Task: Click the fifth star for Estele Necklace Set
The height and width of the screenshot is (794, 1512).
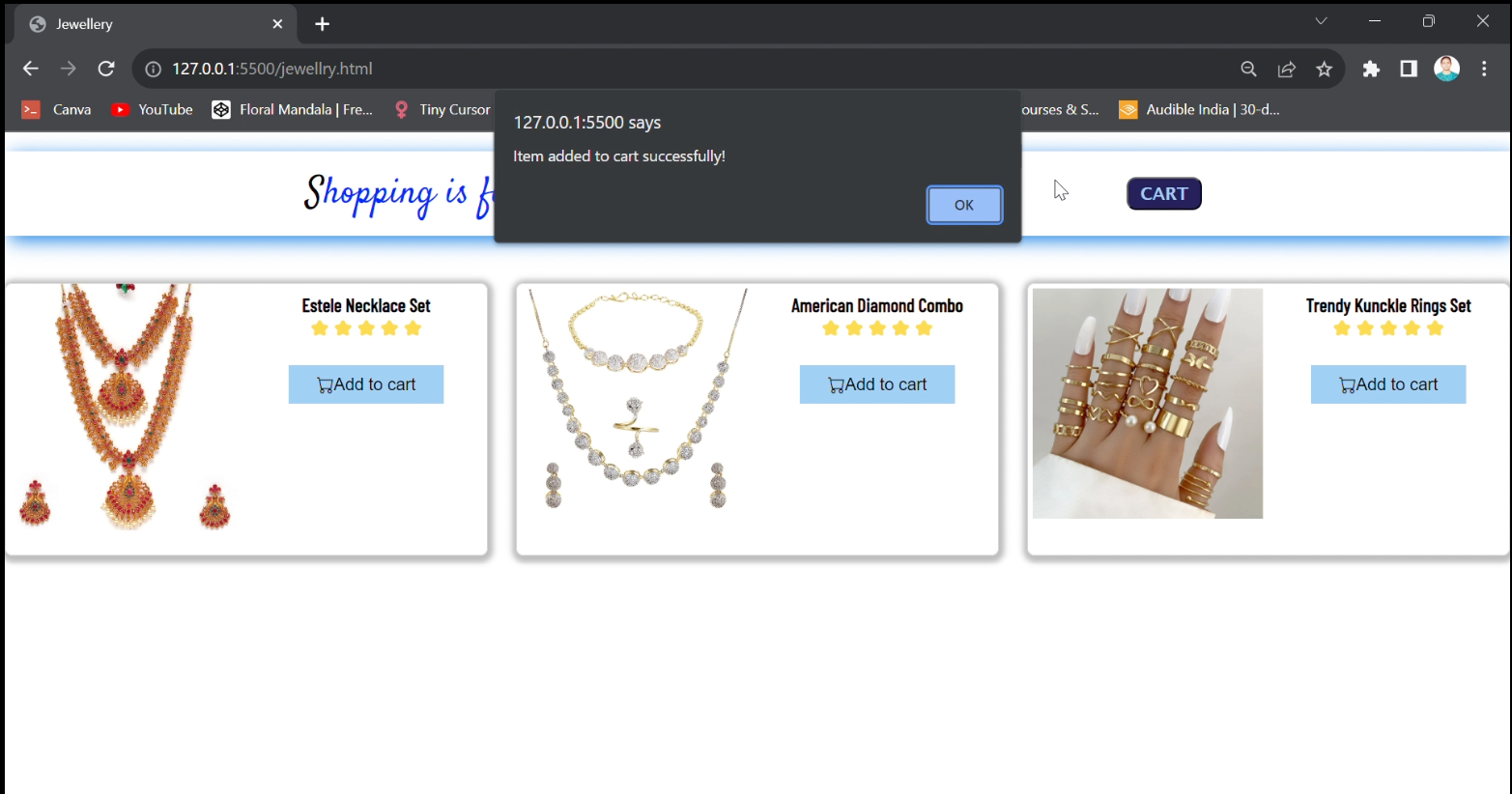Action: point(414,328)
